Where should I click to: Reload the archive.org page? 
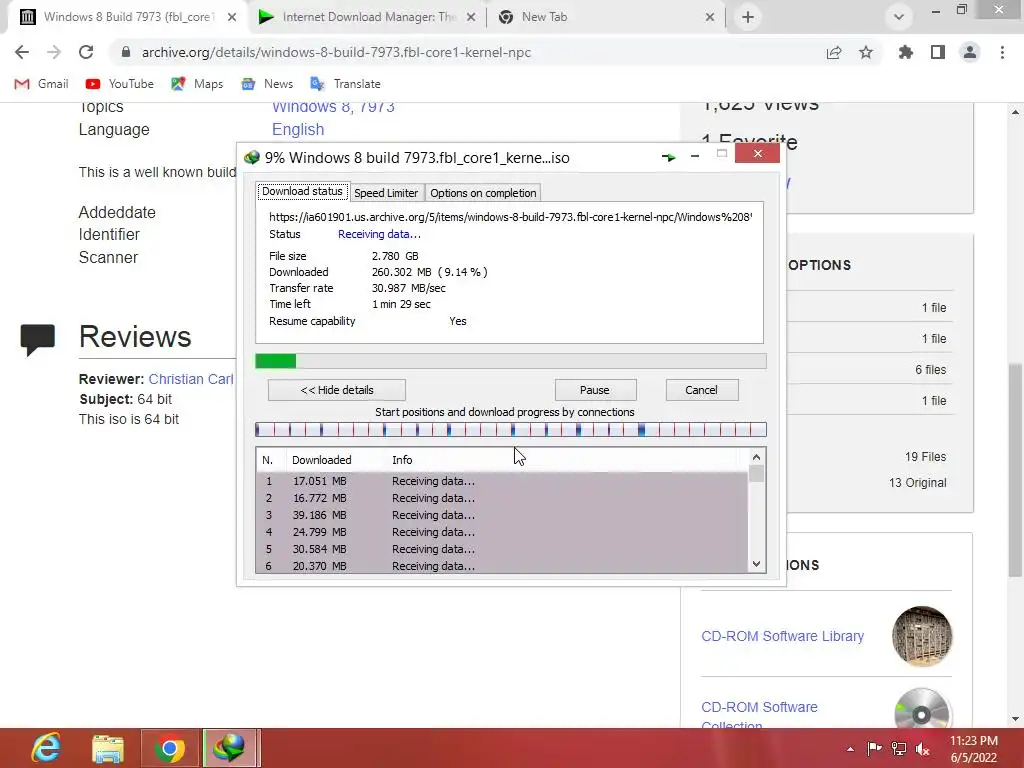pyautogui.click(x=86, y=52)
